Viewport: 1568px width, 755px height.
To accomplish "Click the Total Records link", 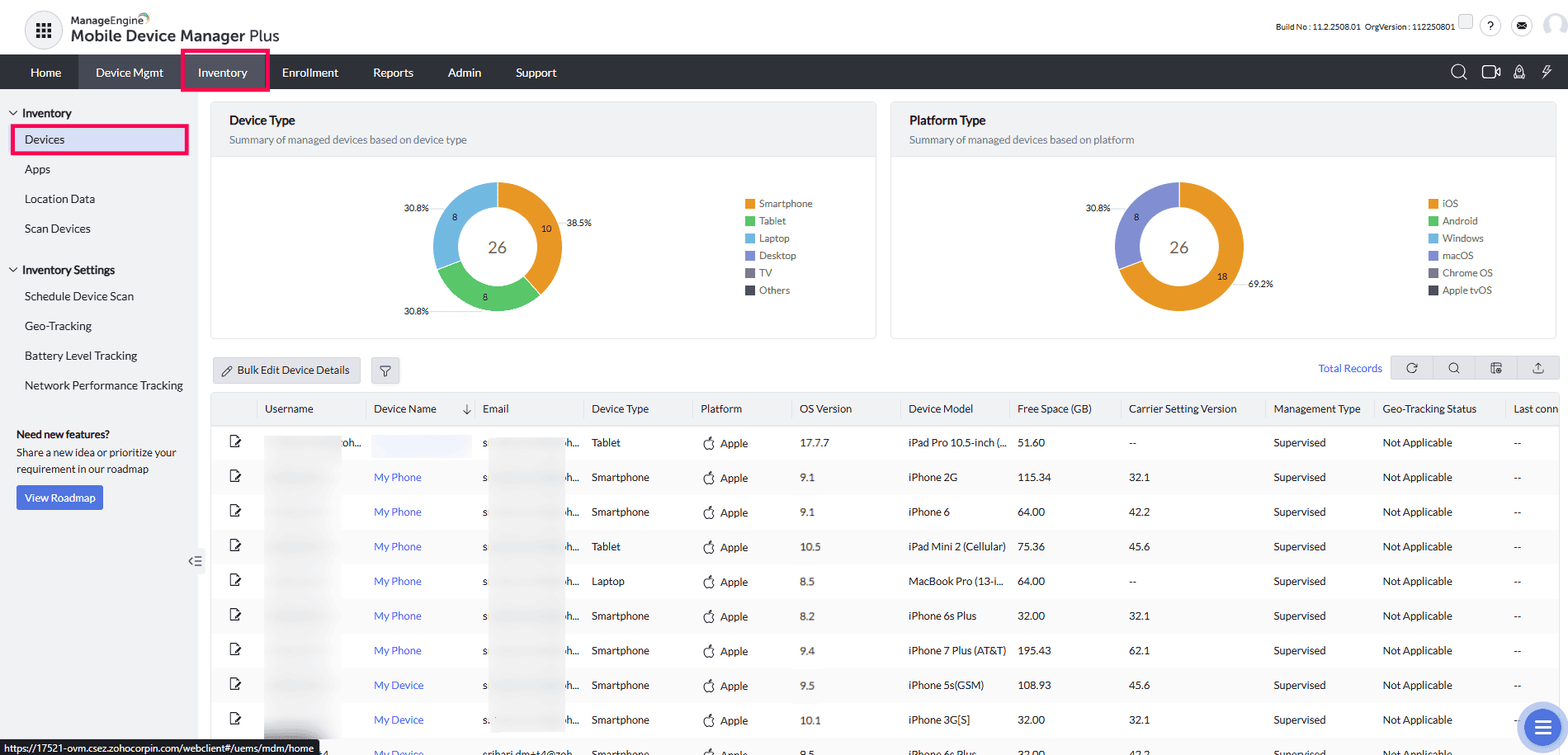I will point(1349,369).
